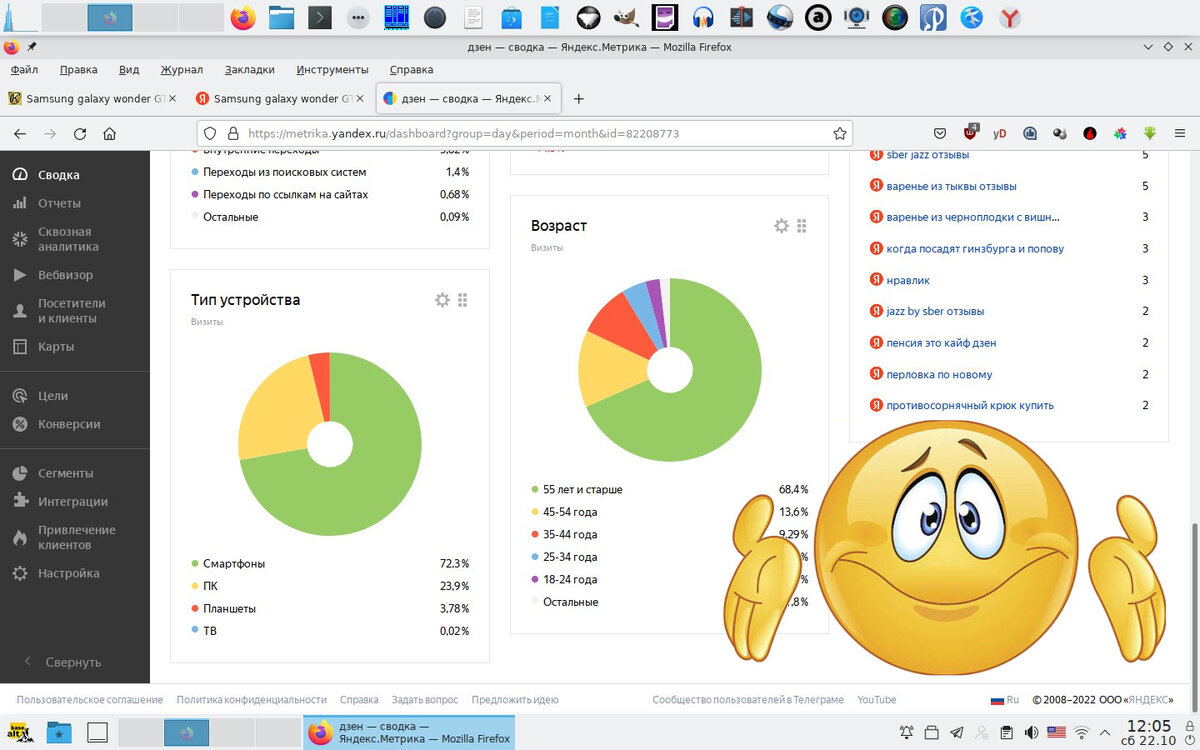The height and width of the screenshot is (750, 1200).
Task: Open the green download arrow extension
Action: point(1150,133)
